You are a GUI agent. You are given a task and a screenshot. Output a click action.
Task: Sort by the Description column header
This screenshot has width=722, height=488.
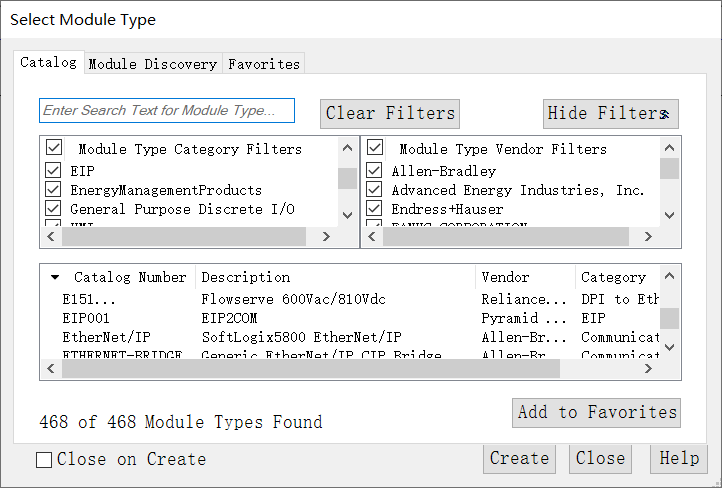click(245, 277)
